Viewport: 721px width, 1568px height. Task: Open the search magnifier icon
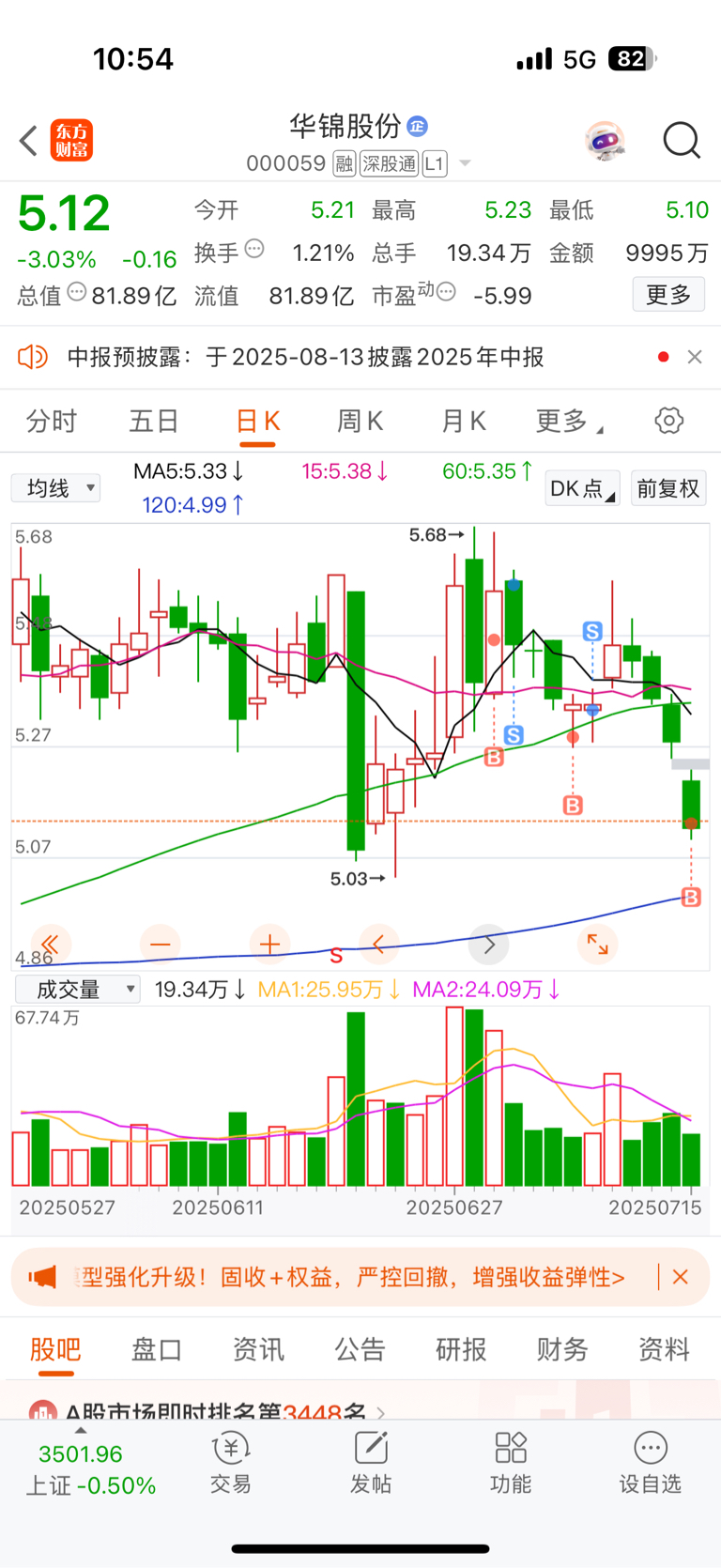point(682,141)
